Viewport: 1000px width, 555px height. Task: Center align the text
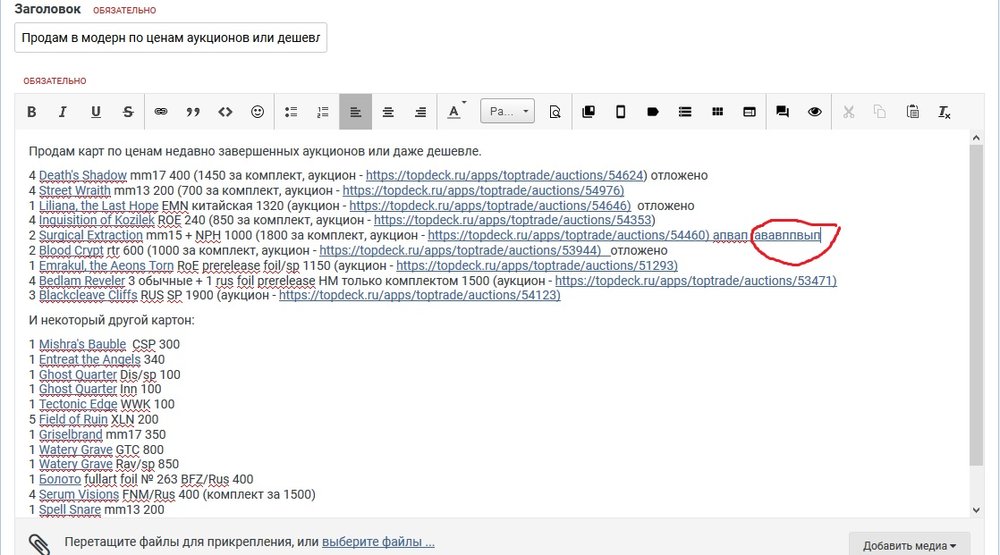(x=388, y=112)
